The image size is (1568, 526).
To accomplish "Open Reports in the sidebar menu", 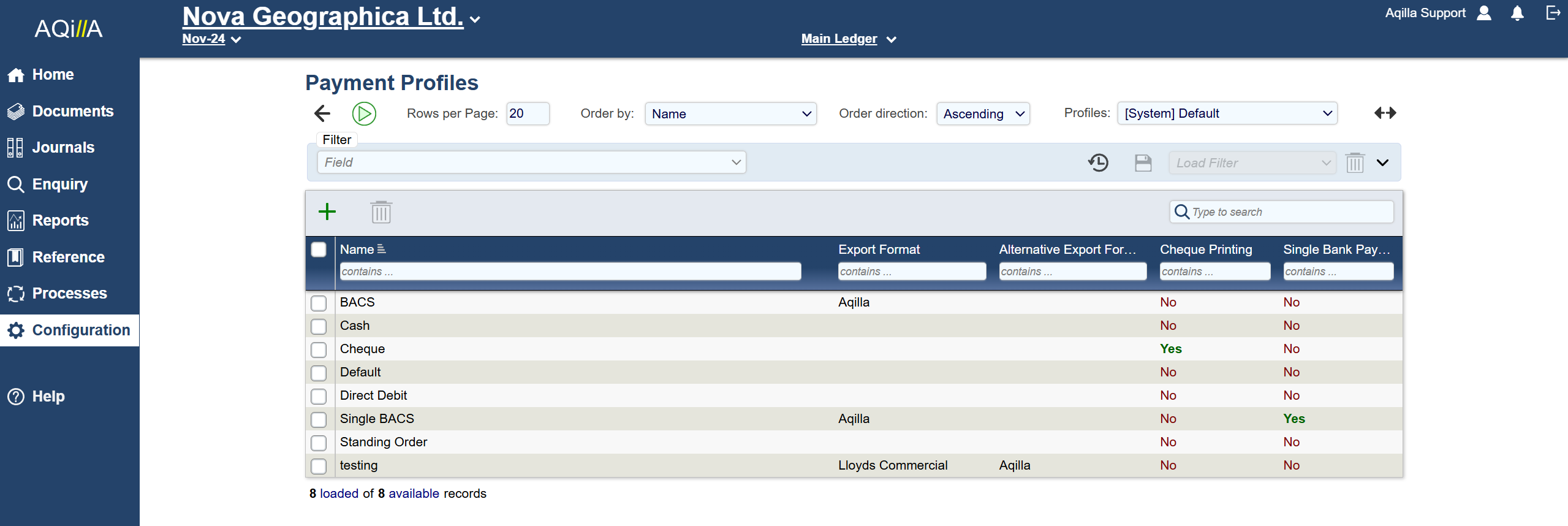I will [x=60, y=221].
